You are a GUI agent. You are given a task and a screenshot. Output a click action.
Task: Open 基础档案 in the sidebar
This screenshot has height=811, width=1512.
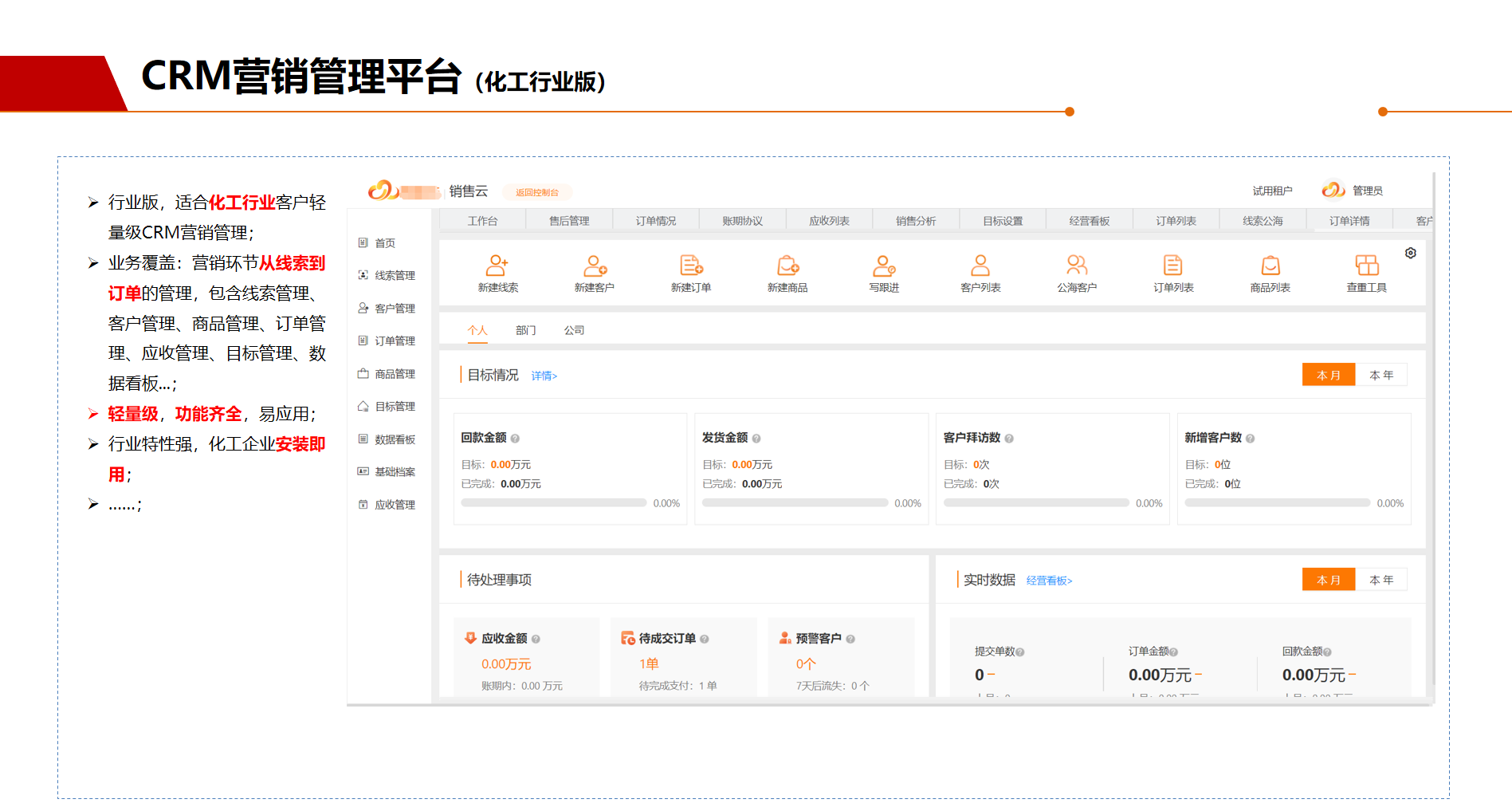coord(387,472)
